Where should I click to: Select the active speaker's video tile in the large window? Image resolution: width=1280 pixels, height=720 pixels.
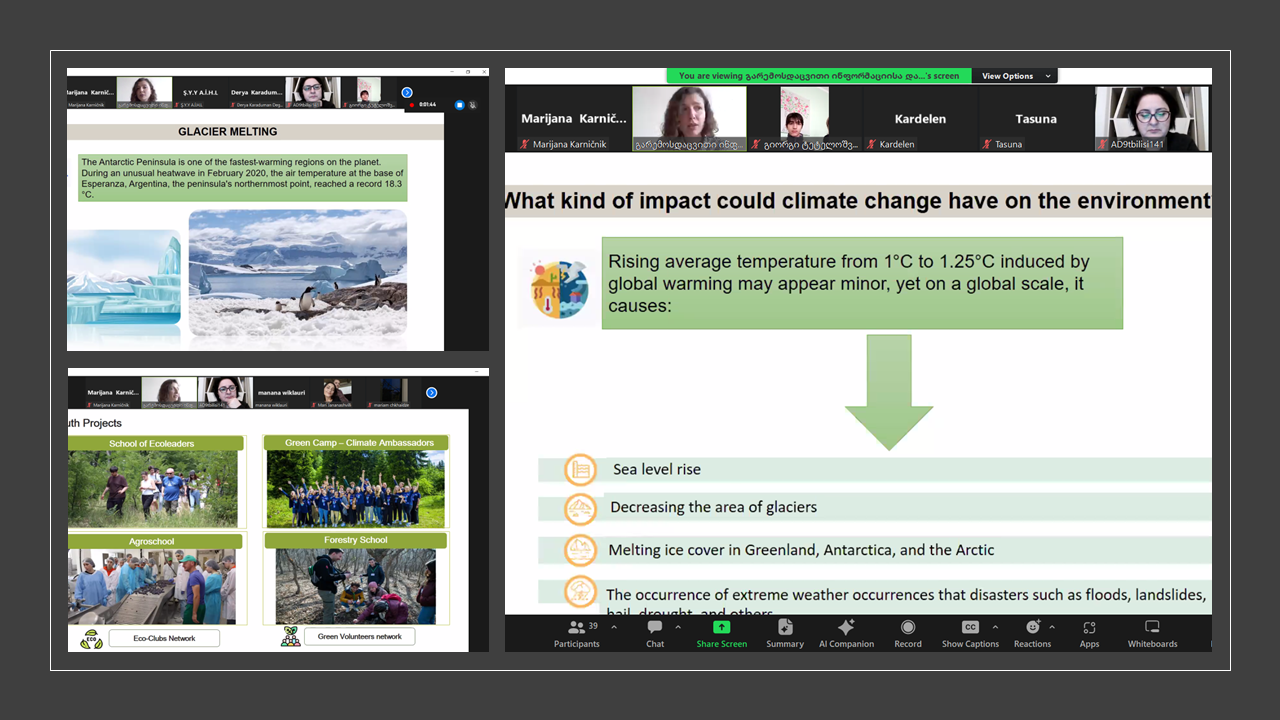tap(690, 119)
